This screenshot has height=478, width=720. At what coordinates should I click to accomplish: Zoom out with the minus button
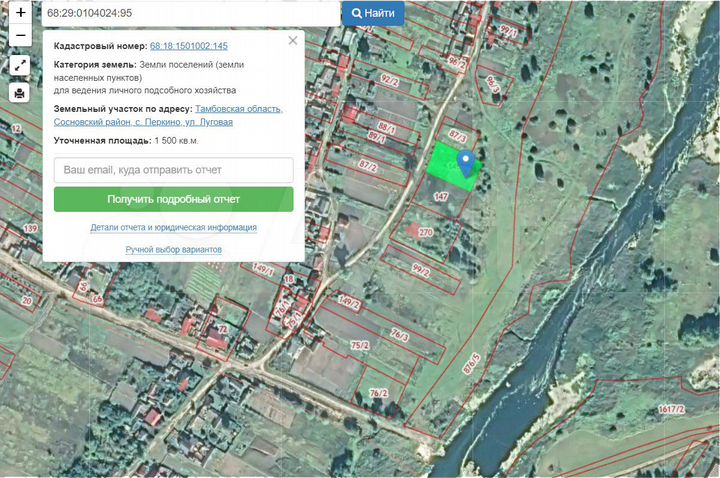tap(20, 35)
